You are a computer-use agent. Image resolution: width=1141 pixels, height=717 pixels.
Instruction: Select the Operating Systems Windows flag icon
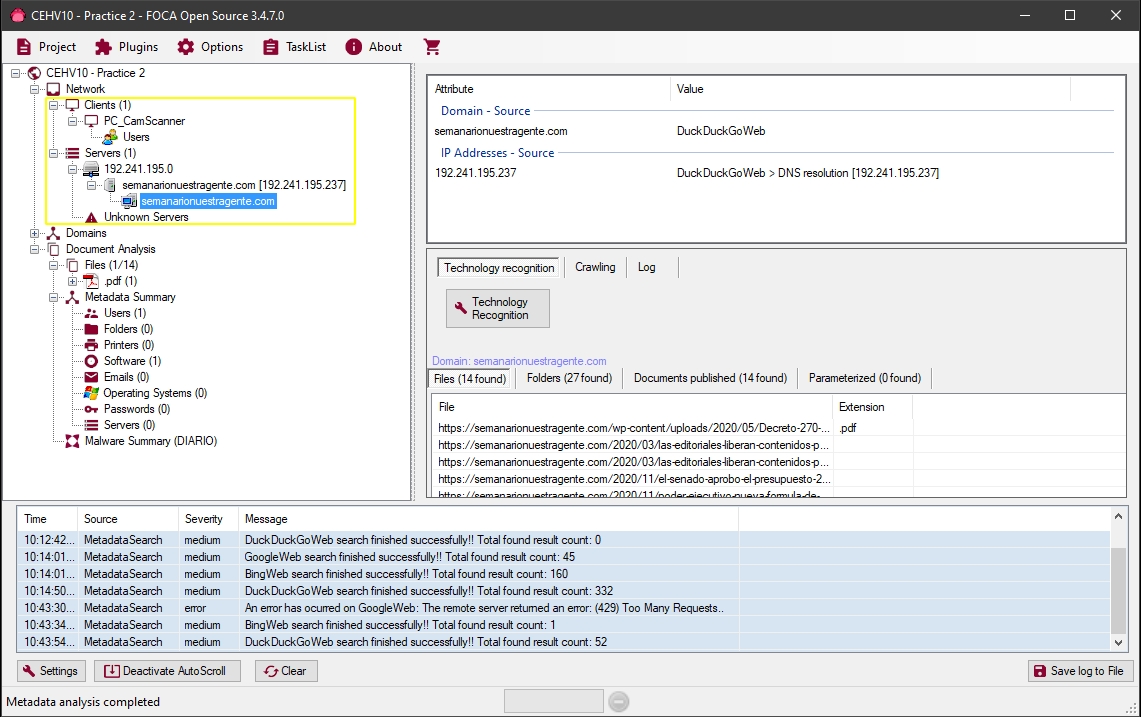(92, 393)
